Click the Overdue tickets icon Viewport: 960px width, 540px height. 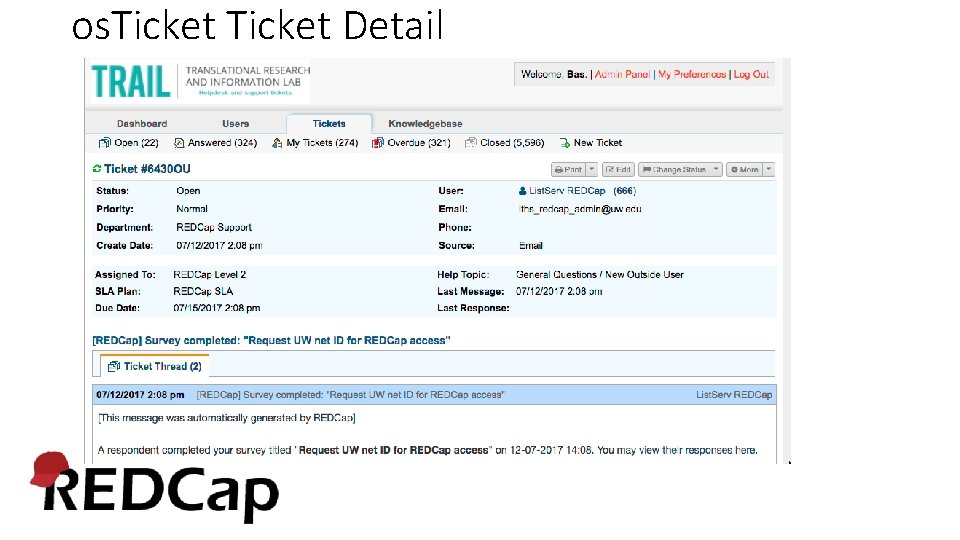(378, 143)
